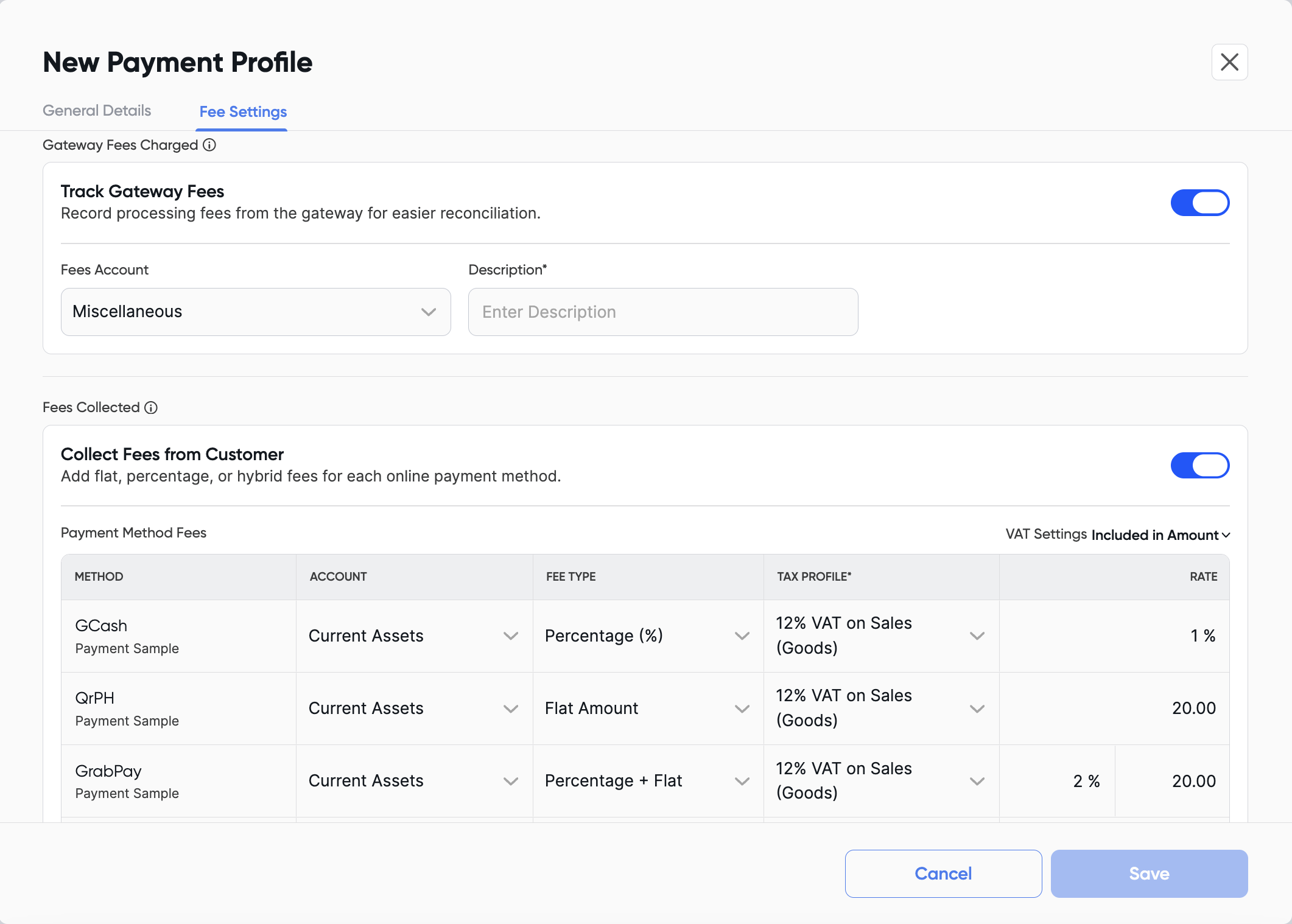
Task: Select the Fee Settings tab
Action: pos(243,112)
